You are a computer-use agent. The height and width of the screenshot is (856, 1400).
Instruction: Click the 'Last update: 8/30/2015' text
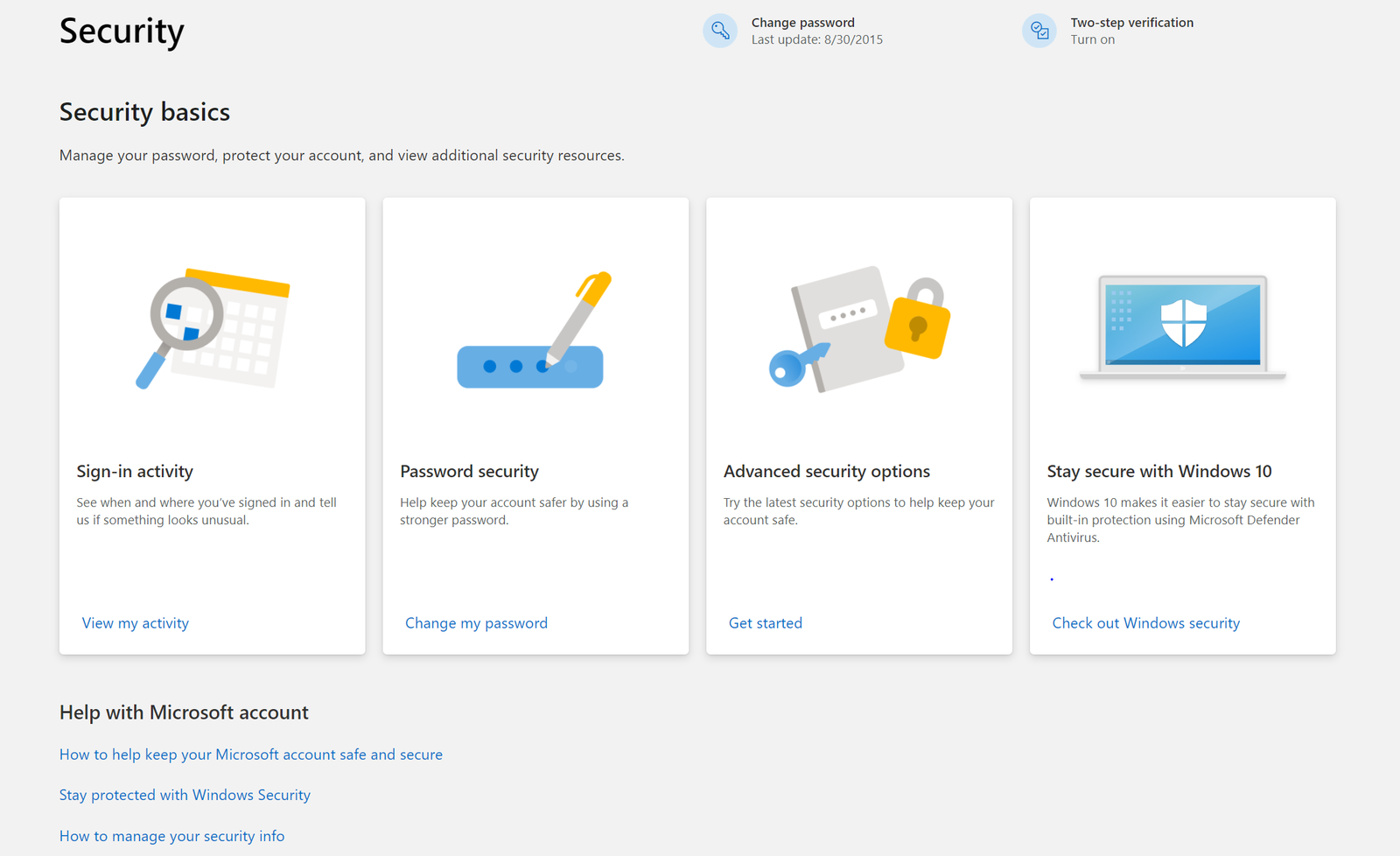click(x=816, y=39)
